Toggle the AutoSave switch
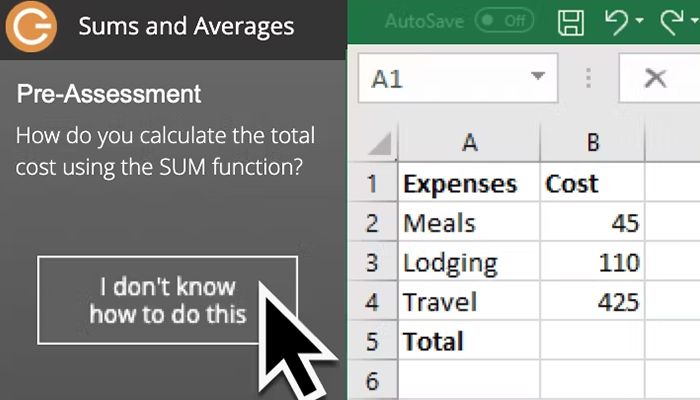This screenshot has height=400, width=700. click(x=504, y=21)
